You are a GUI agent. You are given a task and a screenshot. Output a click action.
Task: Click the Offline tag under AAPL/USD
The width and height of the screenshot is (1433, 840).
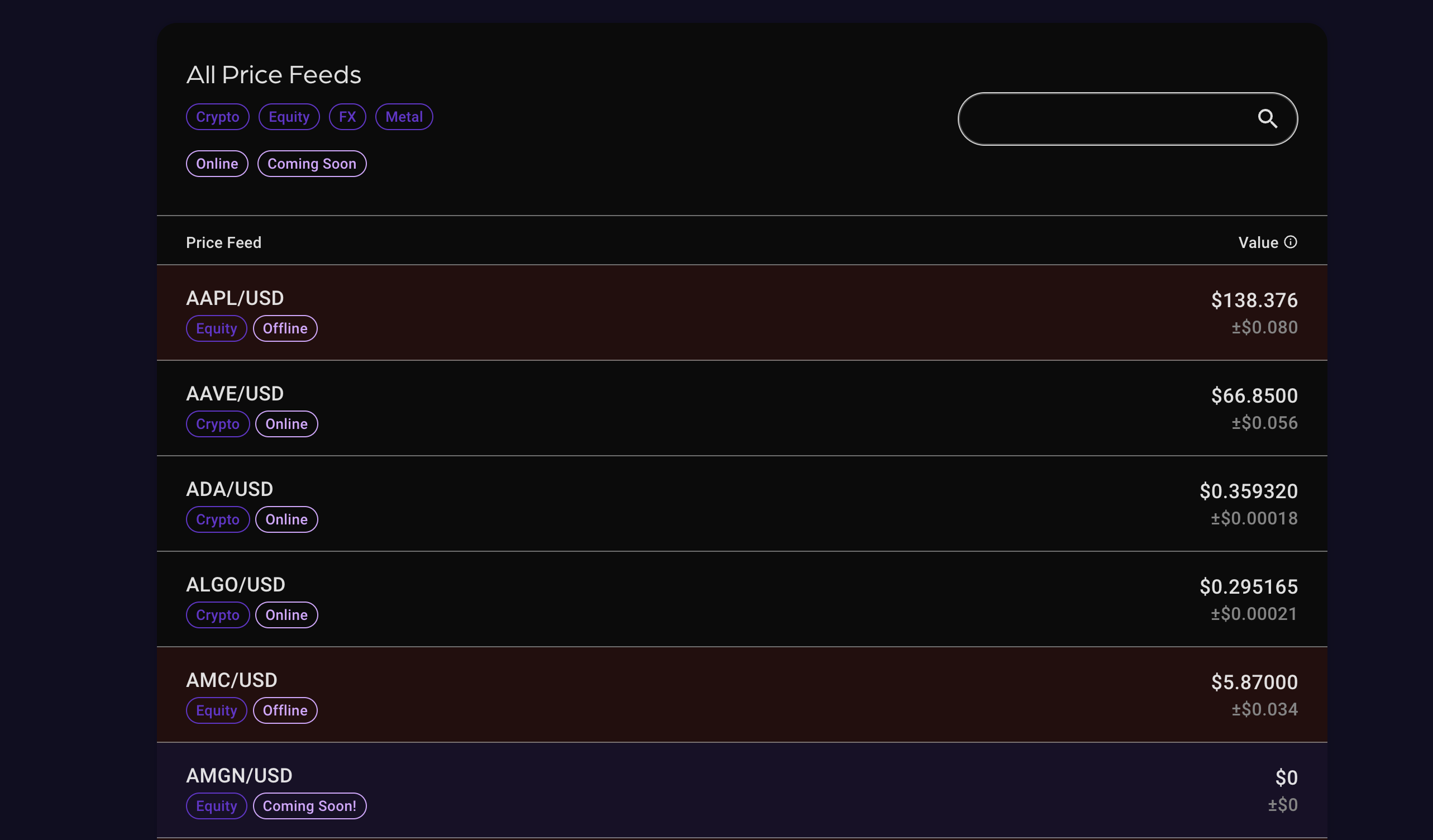click(285, 329)
